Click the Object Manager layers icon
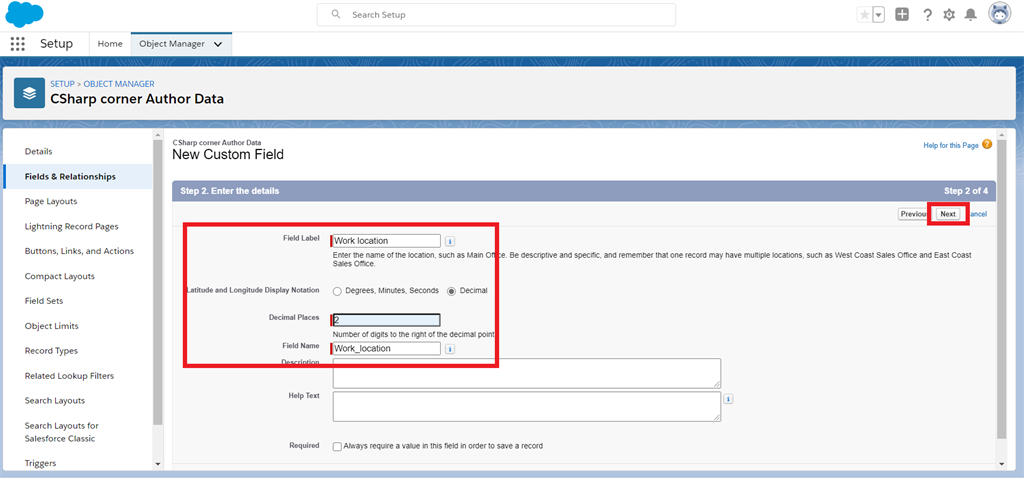This screenshot has width=1024, height=480. 29,93
